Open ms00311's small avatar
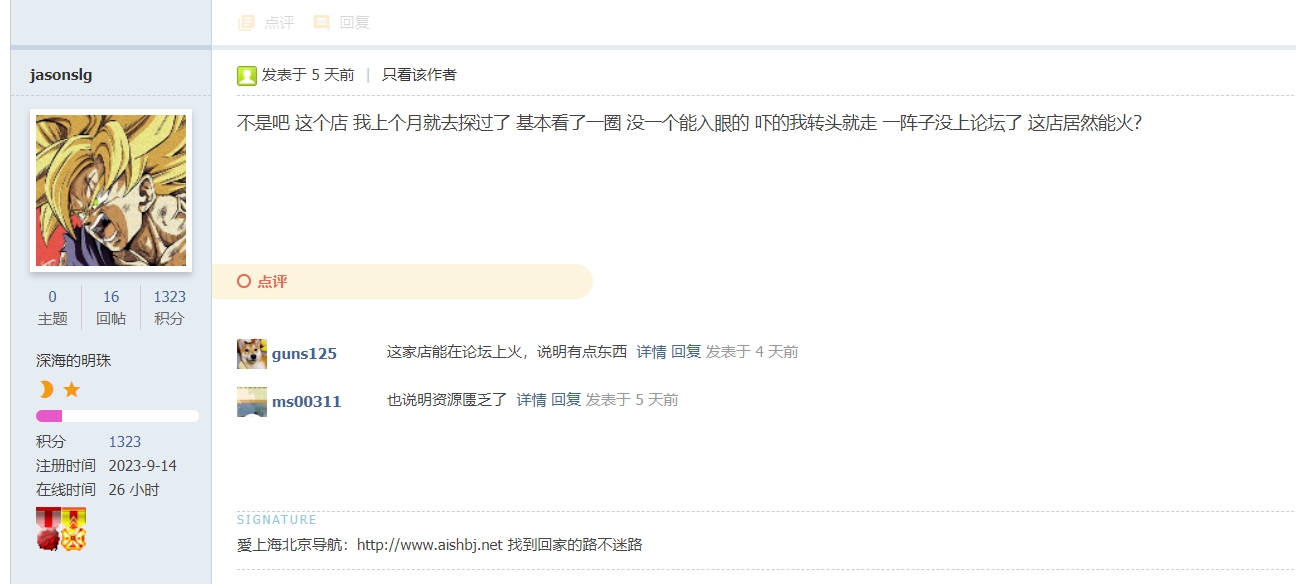The width and height of the screenshot is (1296, 584). click(252, 401)
